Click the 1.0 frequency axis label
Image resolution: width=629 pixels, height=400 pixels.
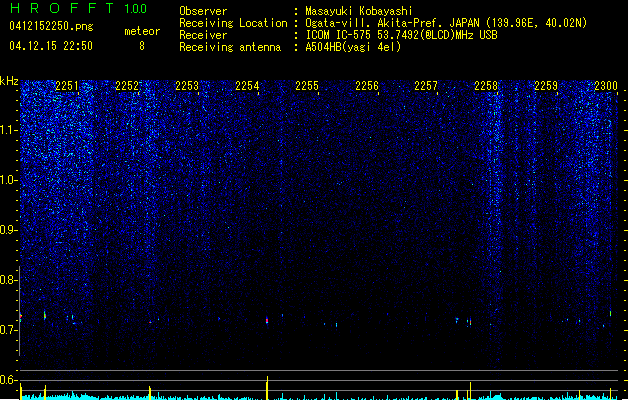[9, 180]
